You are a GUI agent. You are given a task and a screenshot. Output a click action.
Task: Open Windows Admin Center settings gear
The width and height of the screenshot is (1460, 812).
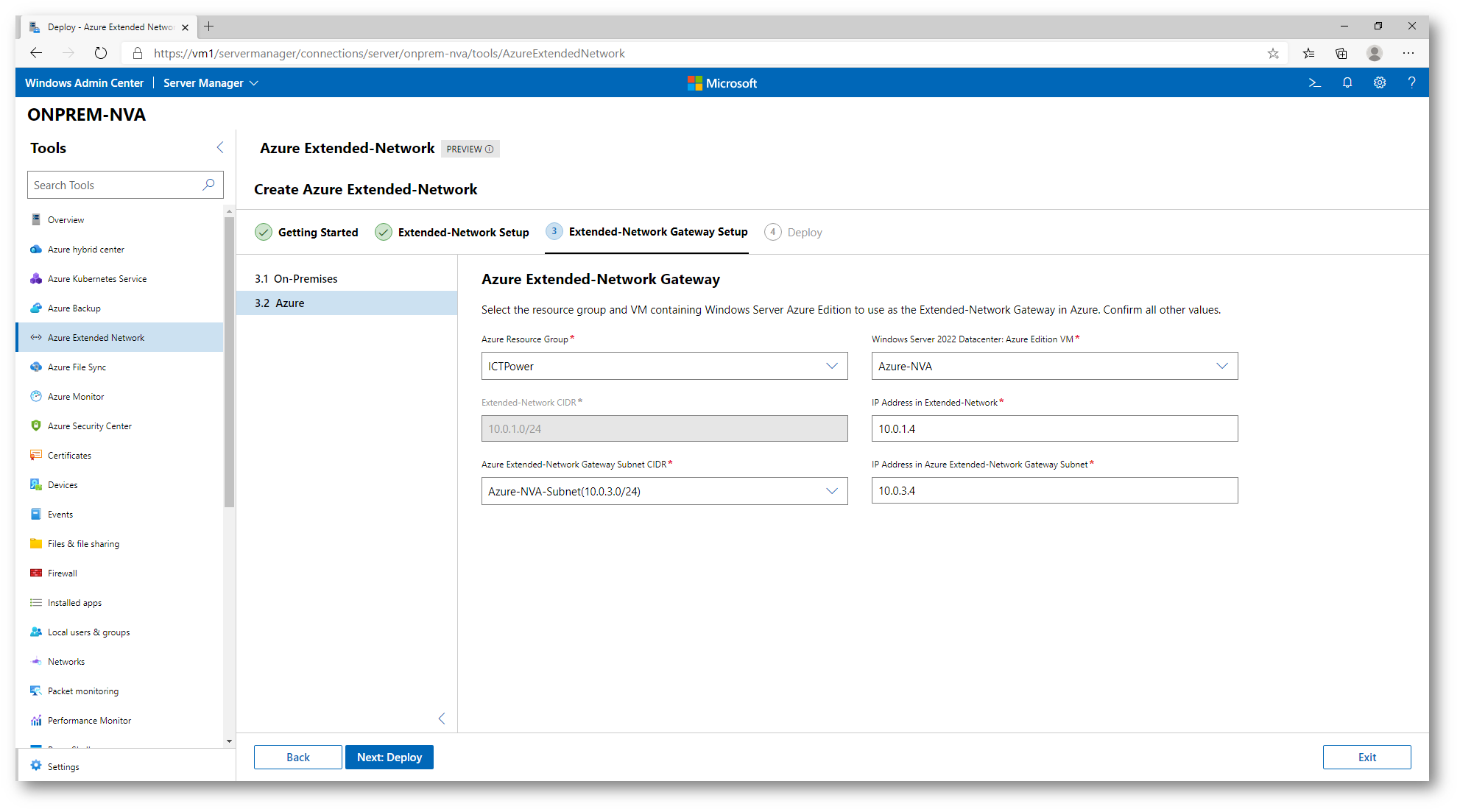tap(1380, 83)
